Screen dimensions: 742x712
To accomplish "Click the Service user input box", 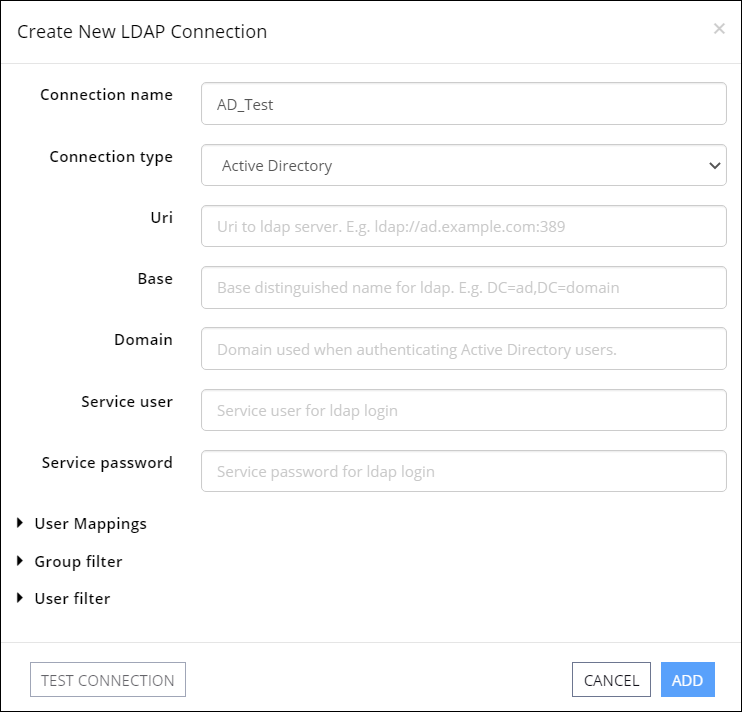I will (x=463, y=410).
